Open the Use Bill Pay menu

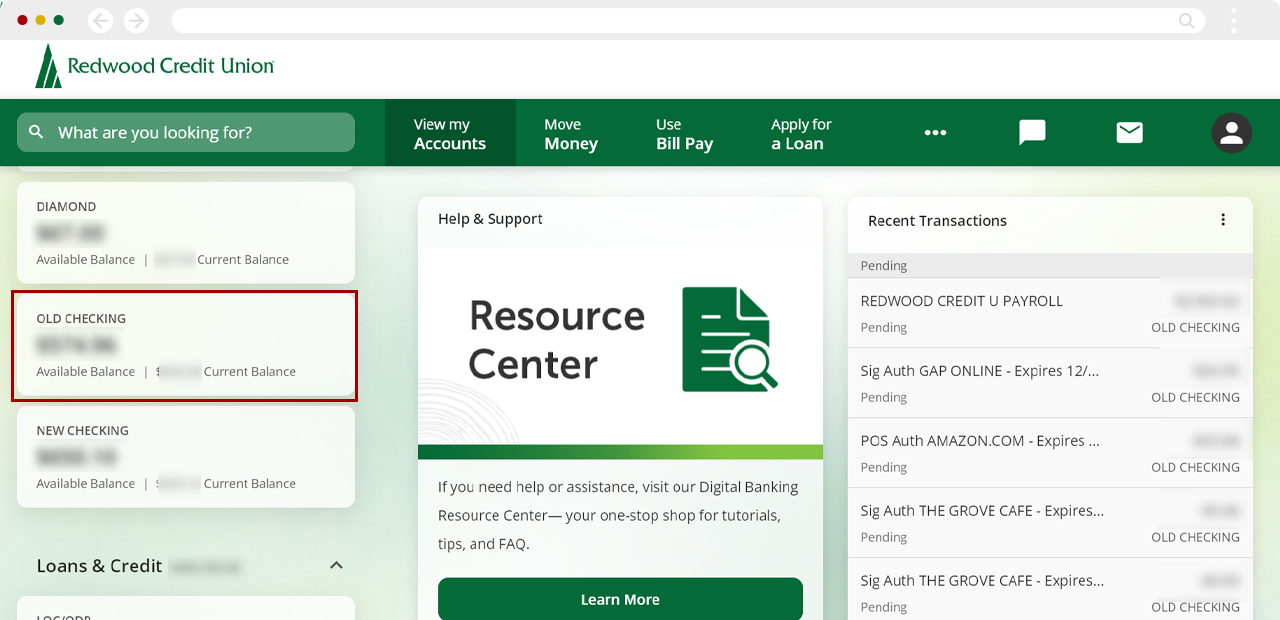coord(684,133)
